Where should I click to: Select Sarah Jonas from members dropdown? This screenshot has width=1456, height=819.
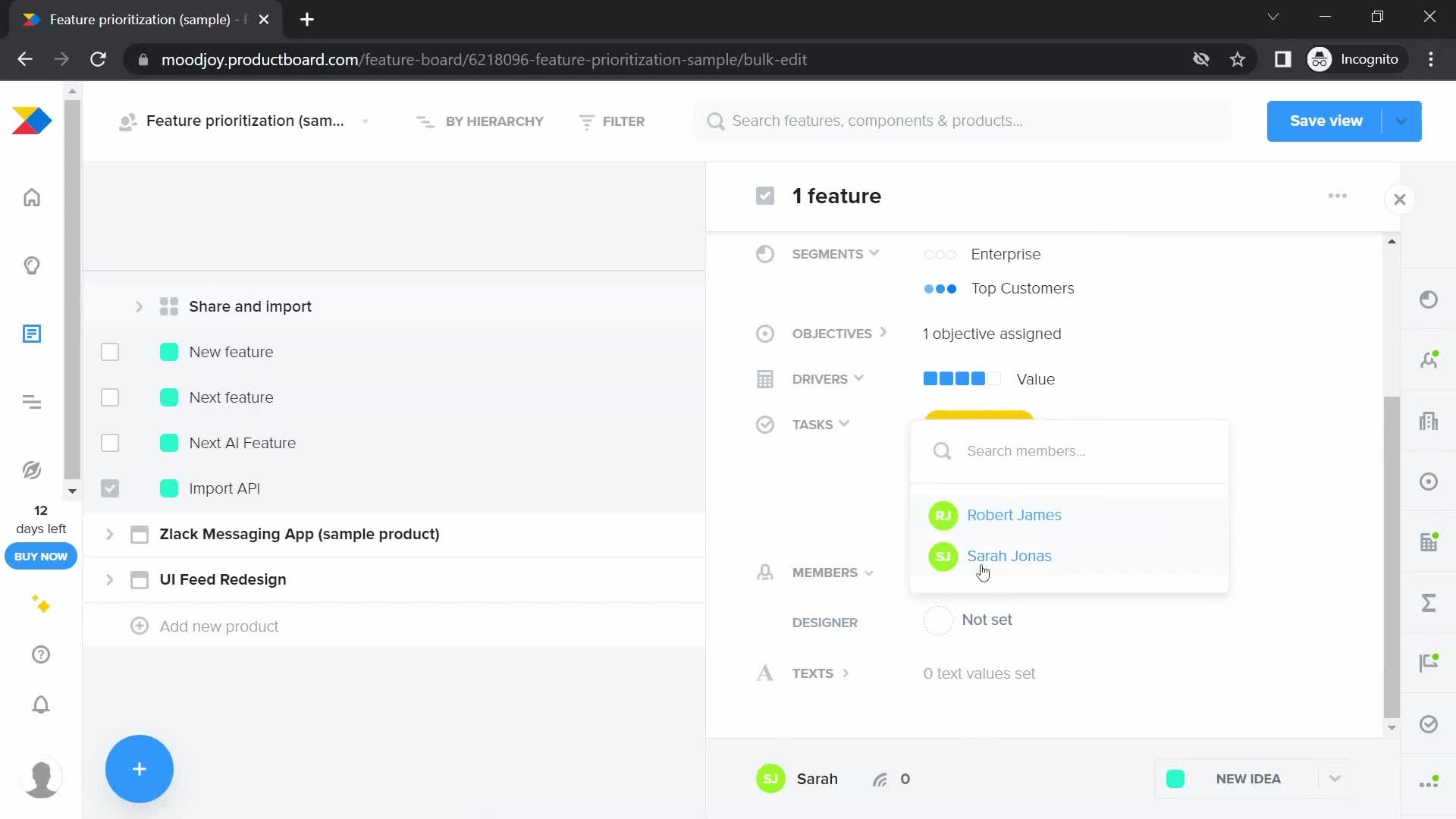(x=1009, y=555)
